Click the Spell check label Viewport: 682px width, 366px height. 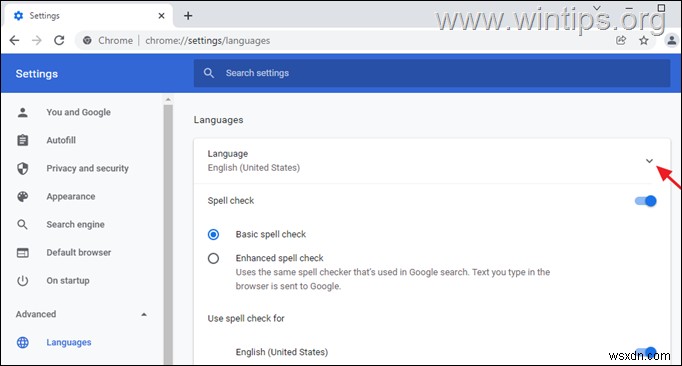(231, 201)
